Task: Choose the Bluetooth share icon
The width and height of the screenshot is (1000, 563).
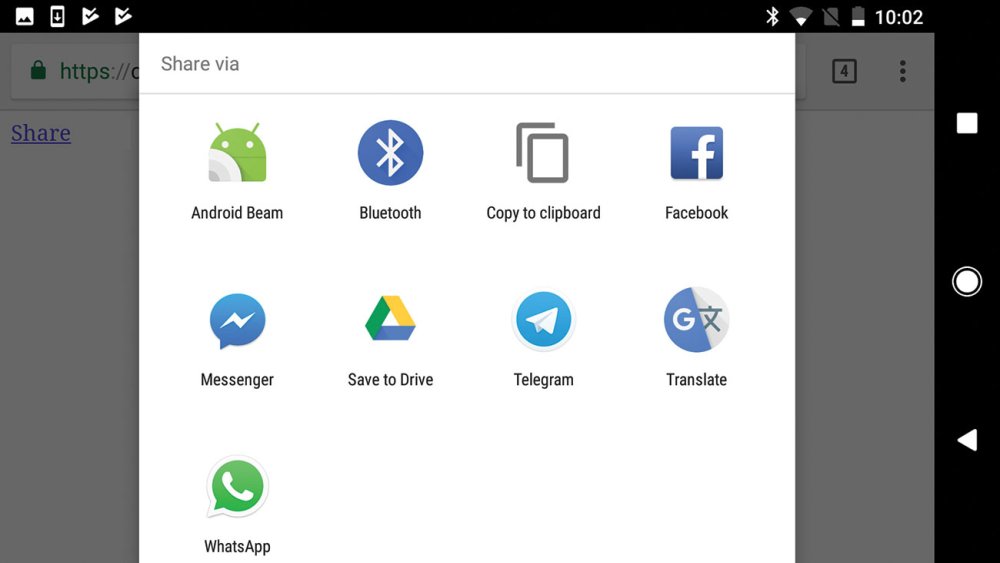Action: coord(390,152)
